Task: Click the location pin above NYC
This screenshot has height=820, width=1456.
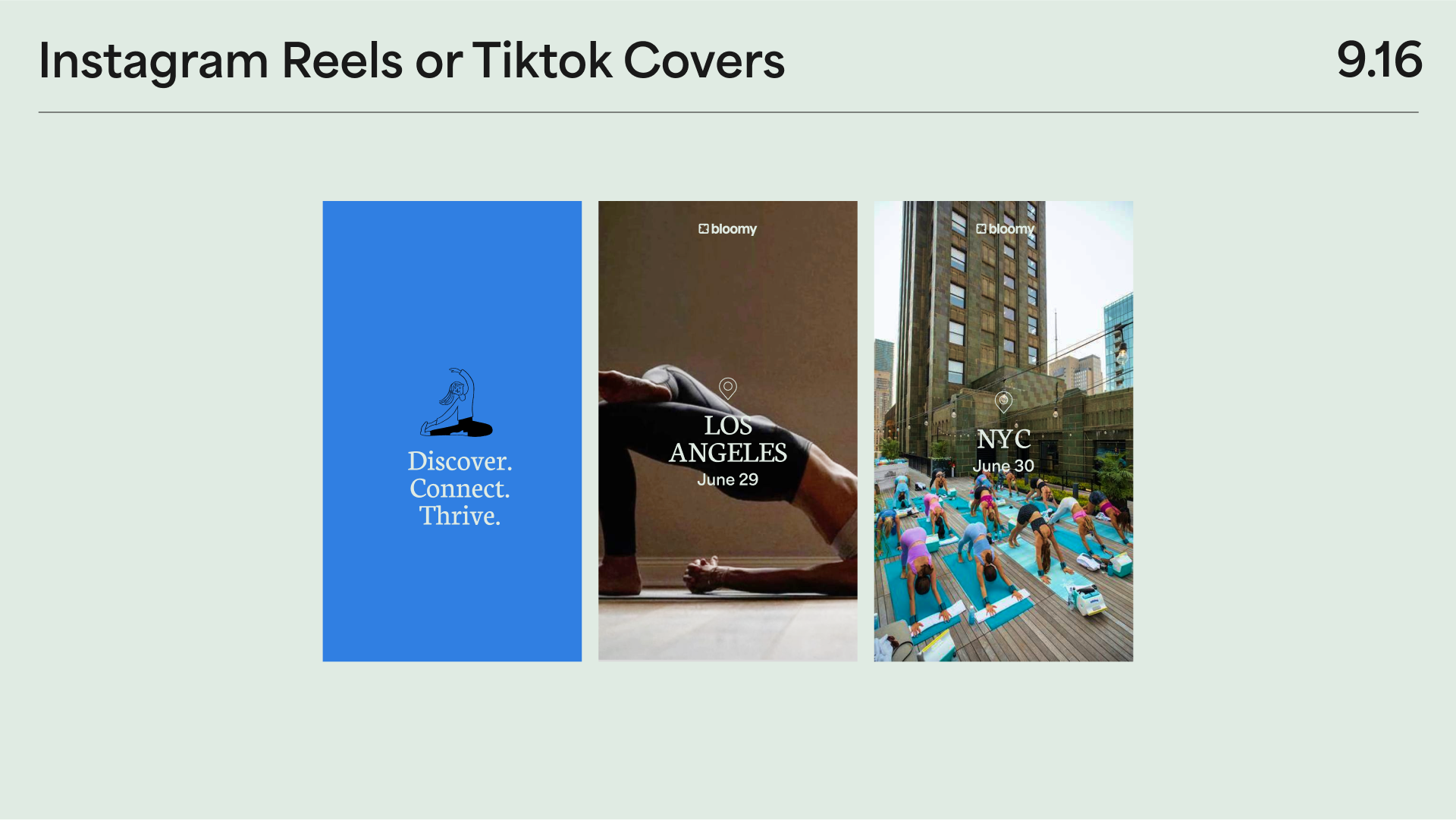Action: tap(1003, 402)
